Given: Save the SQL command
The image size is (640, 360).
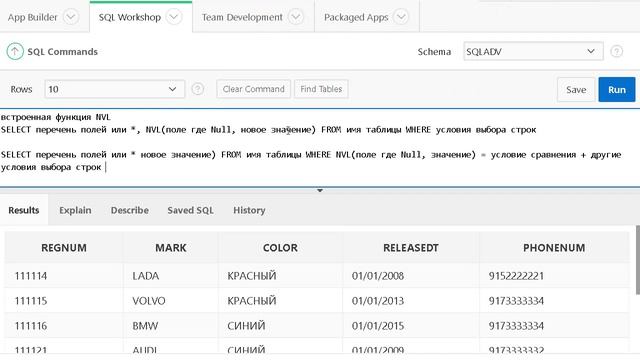Looking at the screenshot, I should pyautogui.click(x=576, y=89).
